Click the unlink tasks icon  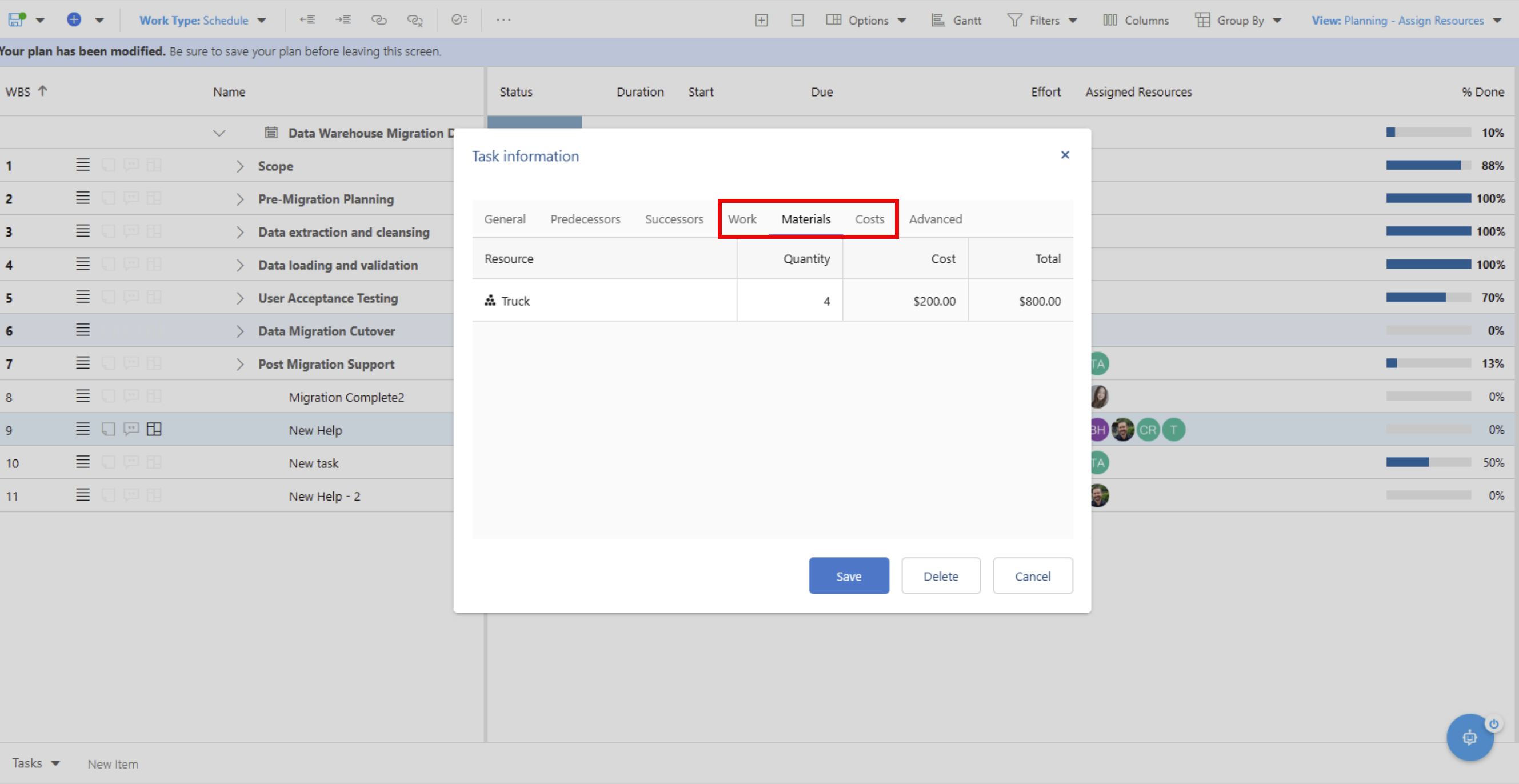(x=415, y=20)
